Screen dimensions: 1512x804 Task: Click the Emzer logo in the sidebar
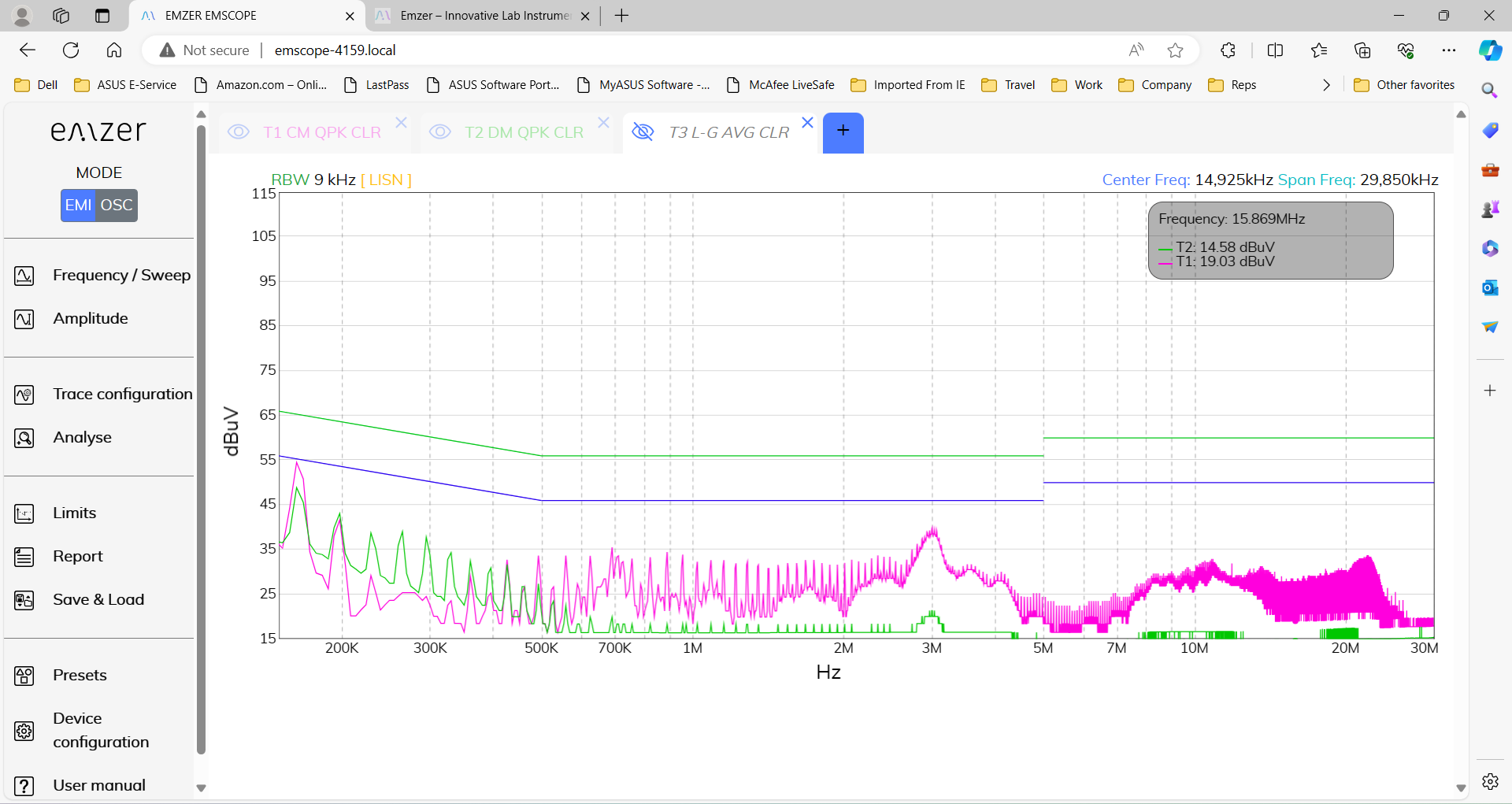tap(98, 131)
